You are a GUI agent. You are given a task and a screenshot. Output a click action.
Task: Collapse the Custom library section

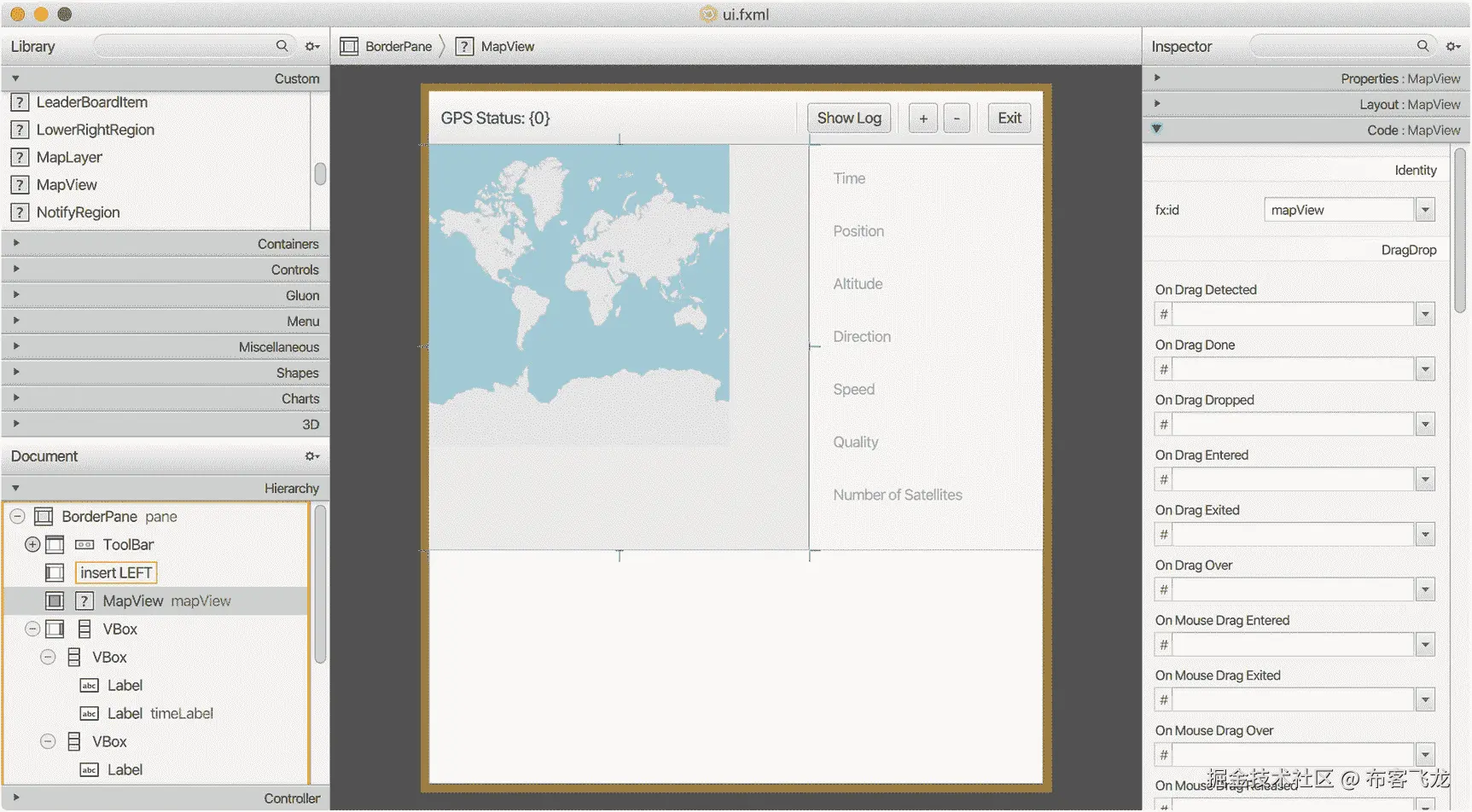pyautogui.click(x=15, y=78)
